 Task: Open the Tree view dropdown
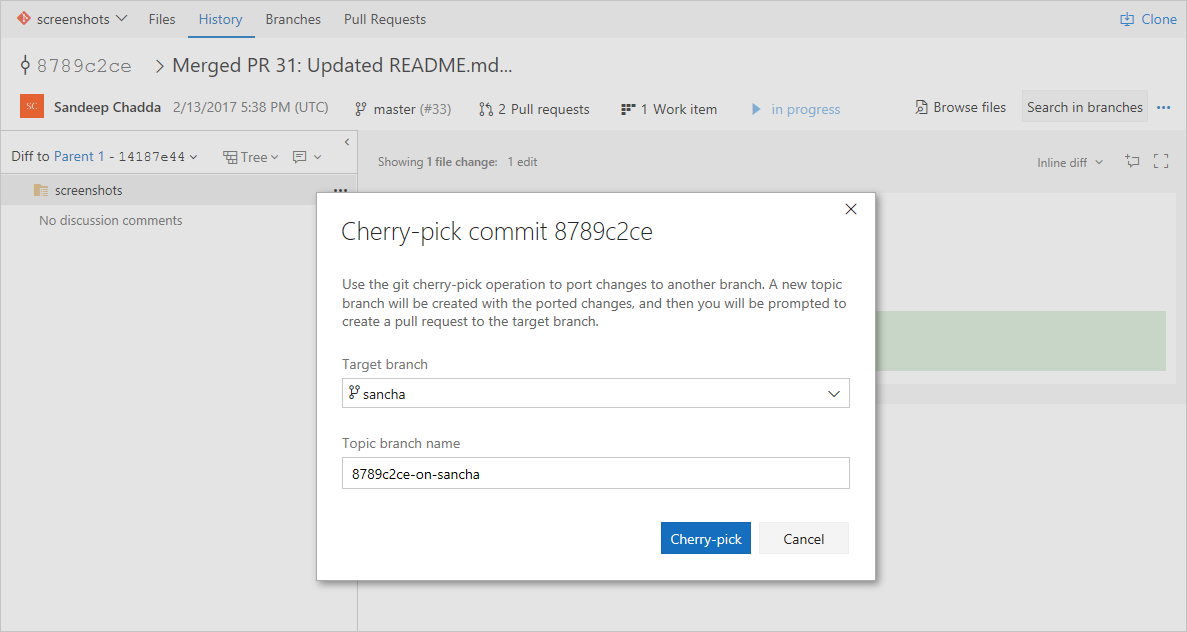(251, 157)
